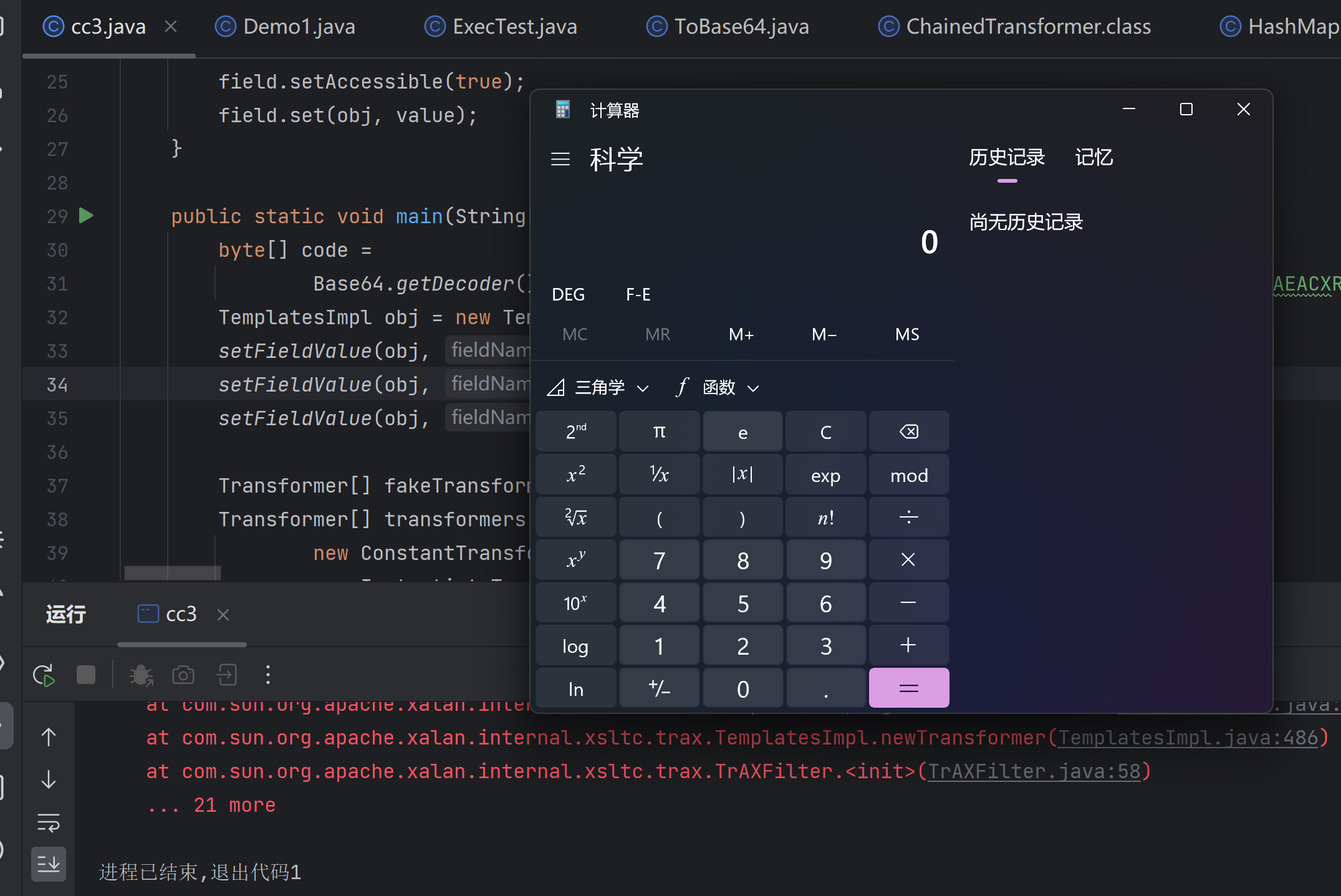The image size is (1341, 896).
Task: Click the editor horizontal scrollbar thumb
Action: pos(172,573)
